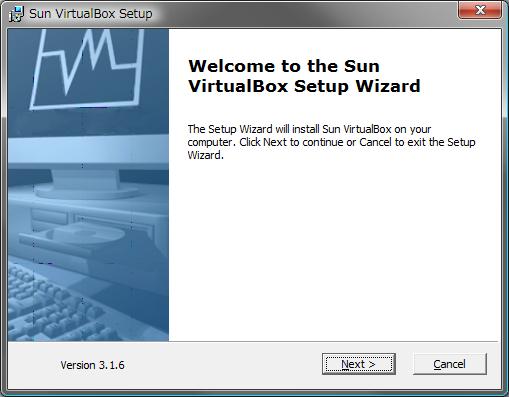Viewport: 509px width, 397px height.
Task: Click the computer banner image on the left
Action: click(x=88, y=185)
